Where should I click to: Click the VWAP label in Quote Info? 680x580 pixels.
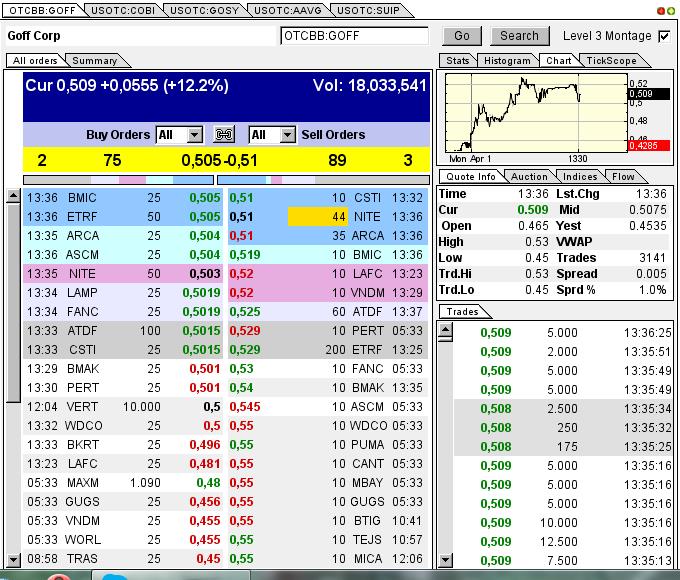coord(574,242)
